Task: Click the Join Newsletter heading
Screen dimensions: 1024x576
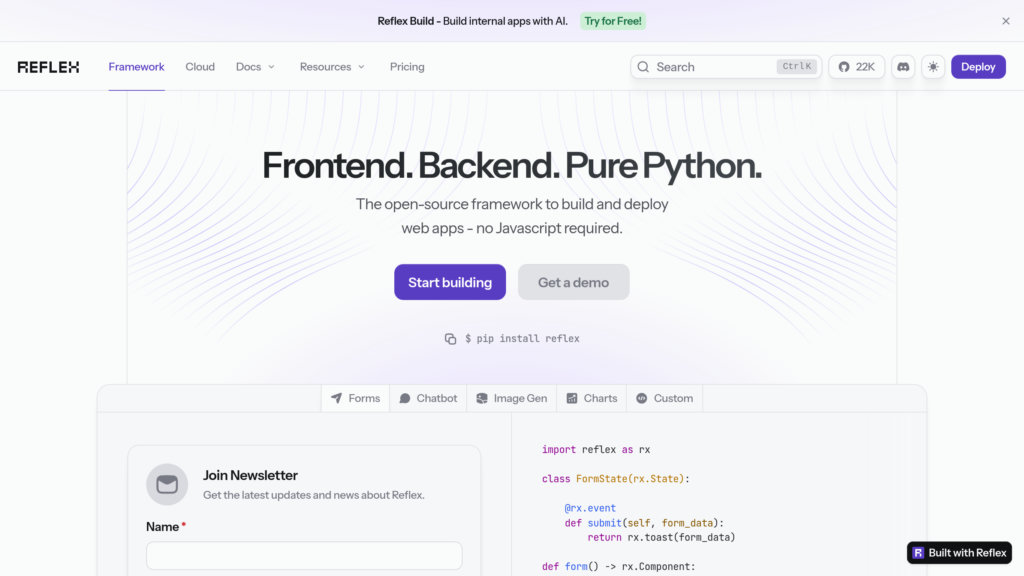Action: click(250, 475)
